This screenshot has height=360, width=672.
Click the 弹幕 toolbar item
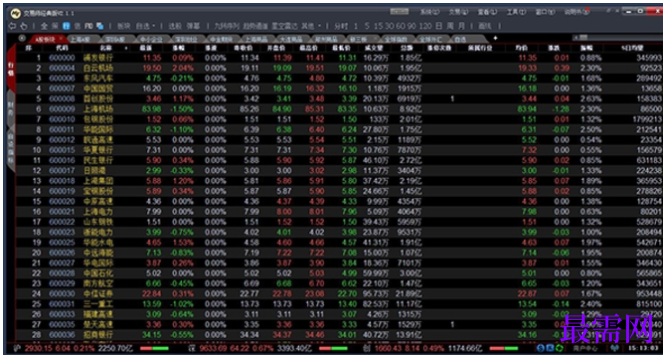[193, 26]
